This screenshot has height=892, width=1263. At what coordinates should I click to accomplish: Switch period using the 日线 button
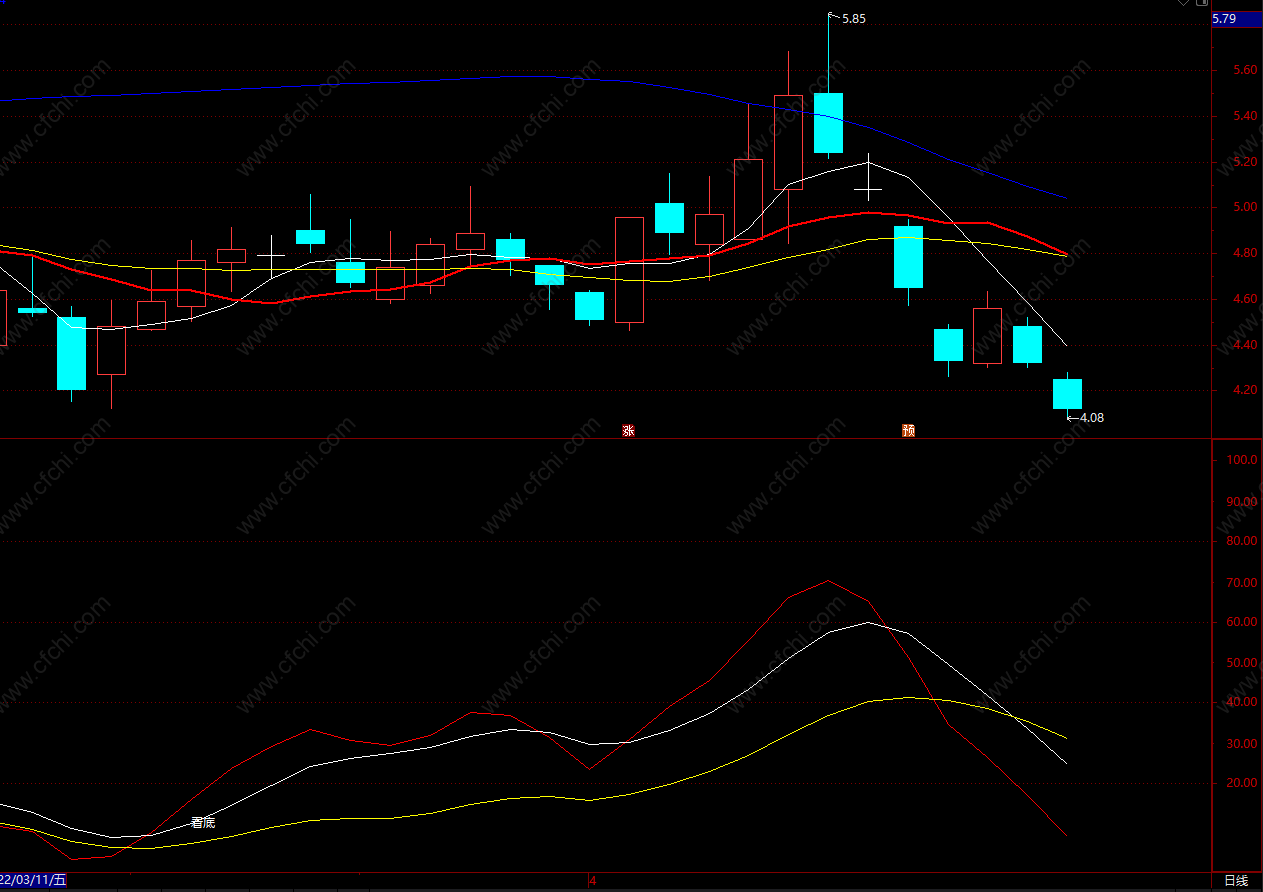point(1237,881)
